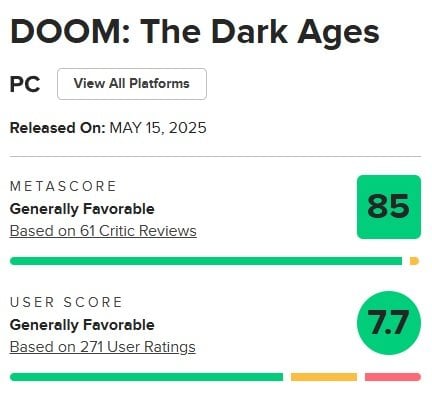The width and height of the screenshot is (432, 396).
Task: Select the small yellow mixed segment of Metascore bar
Action: pyautogui.click(x=414, y=261)
